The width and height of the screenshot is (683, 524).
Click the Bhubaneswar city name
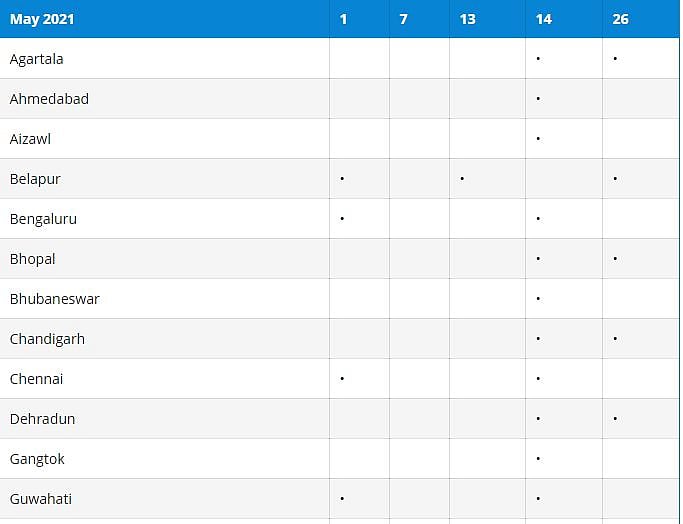[54, 299]
